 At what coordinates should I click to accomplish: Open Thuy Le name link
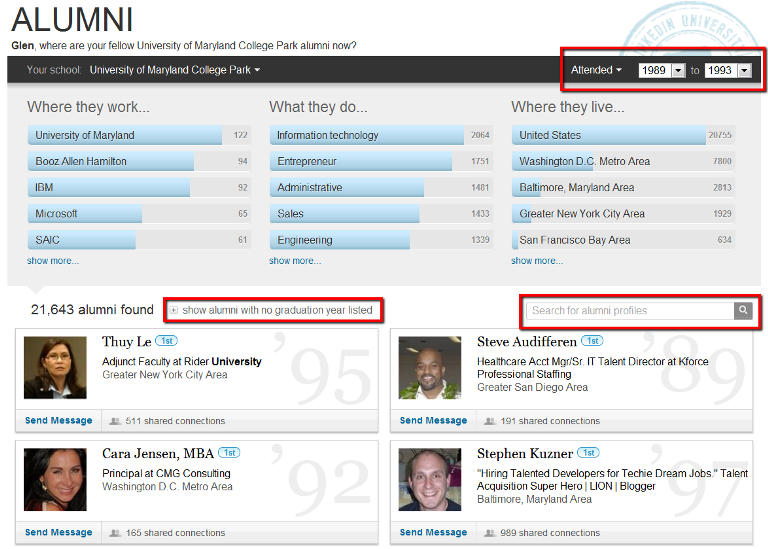[126, 341]
